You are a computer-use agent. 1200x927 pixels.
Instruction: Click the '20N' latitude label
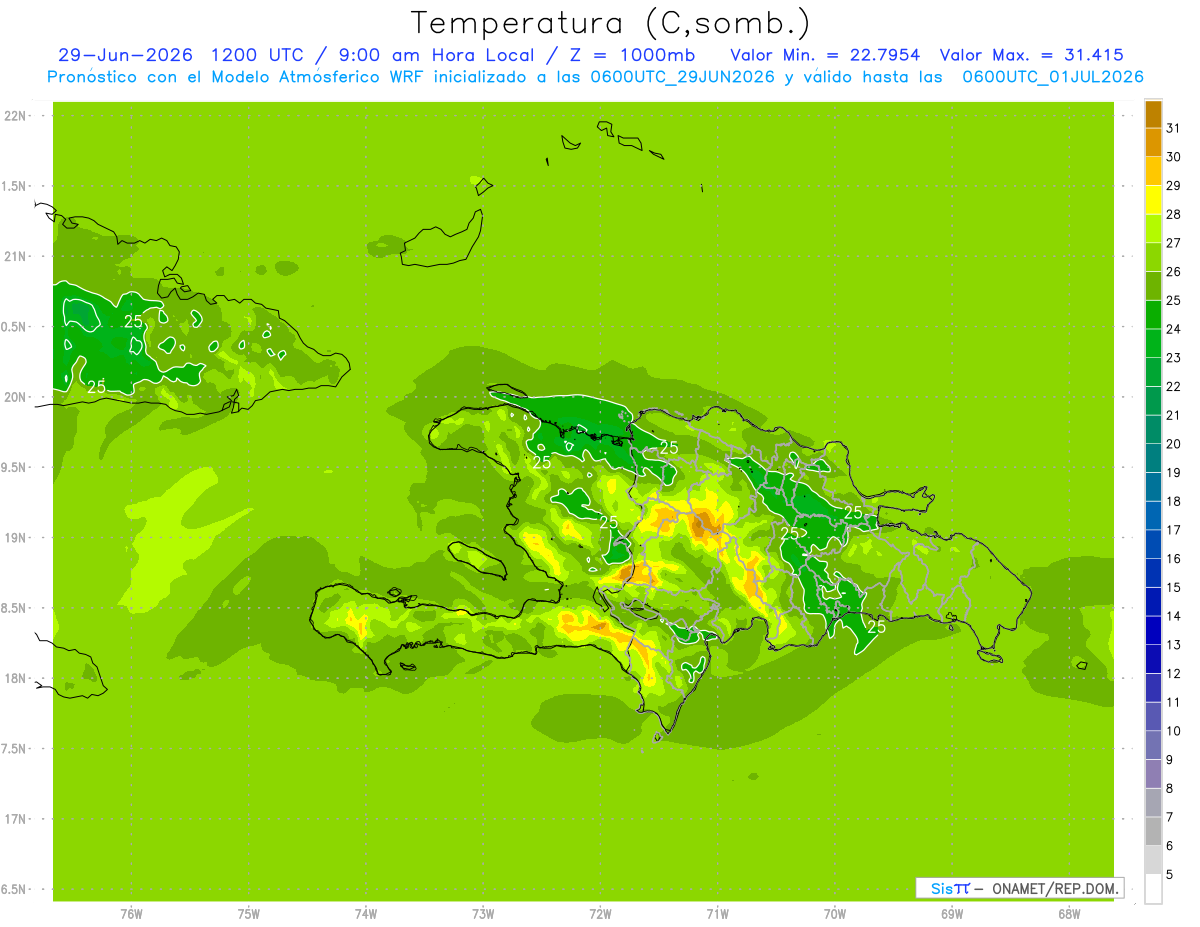(x=15, y=397)
